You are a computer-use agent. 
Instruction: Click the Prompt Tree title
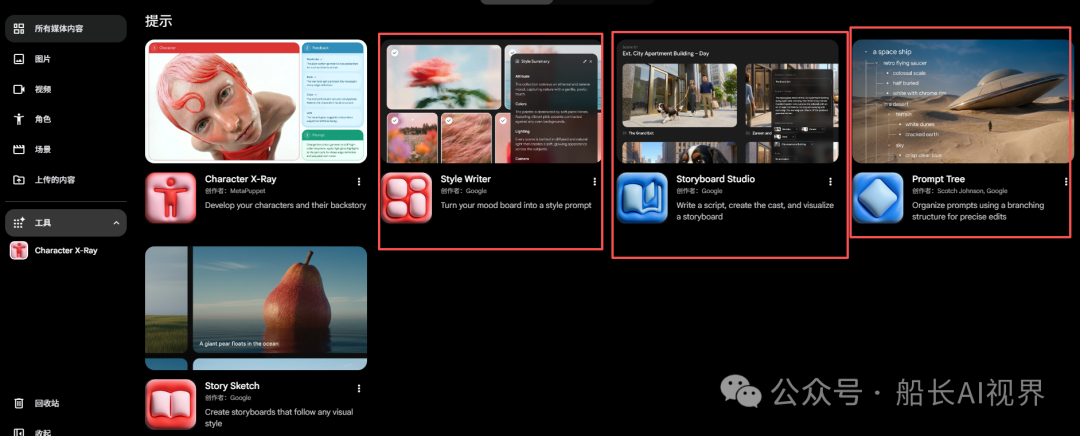pos(938,179)
